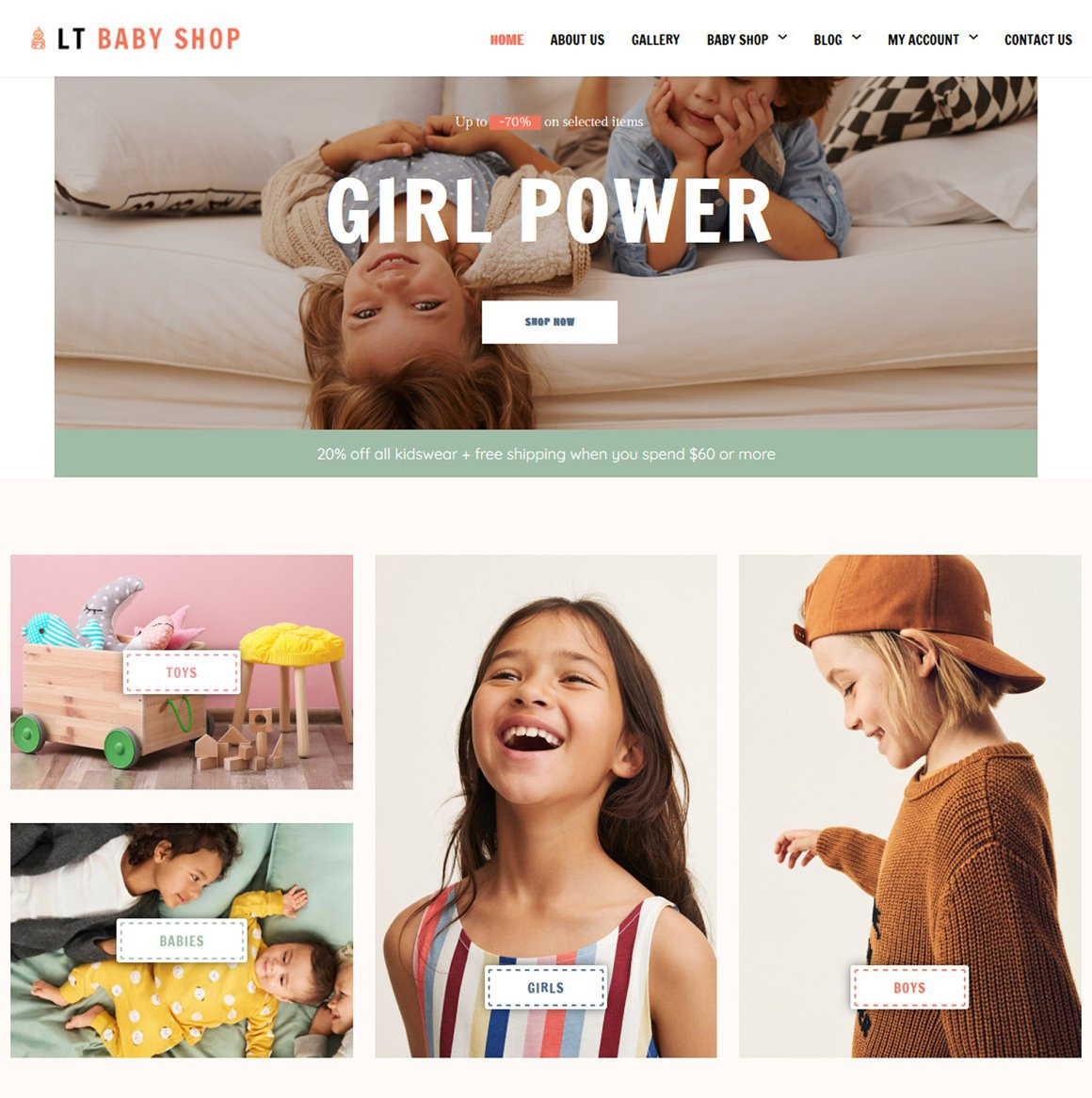
Task: Select Gallery in the navigation bar
Action: 655,40
